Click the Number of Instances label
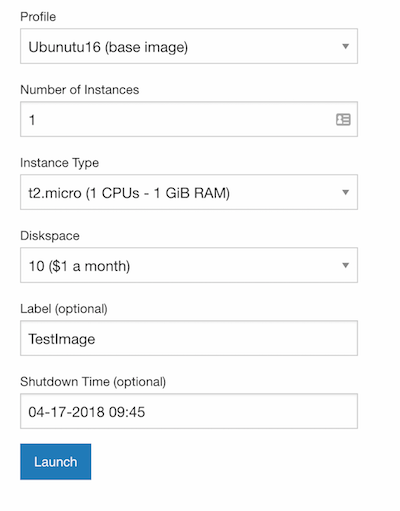Screen dimensions: 400x511 point(80,90)
